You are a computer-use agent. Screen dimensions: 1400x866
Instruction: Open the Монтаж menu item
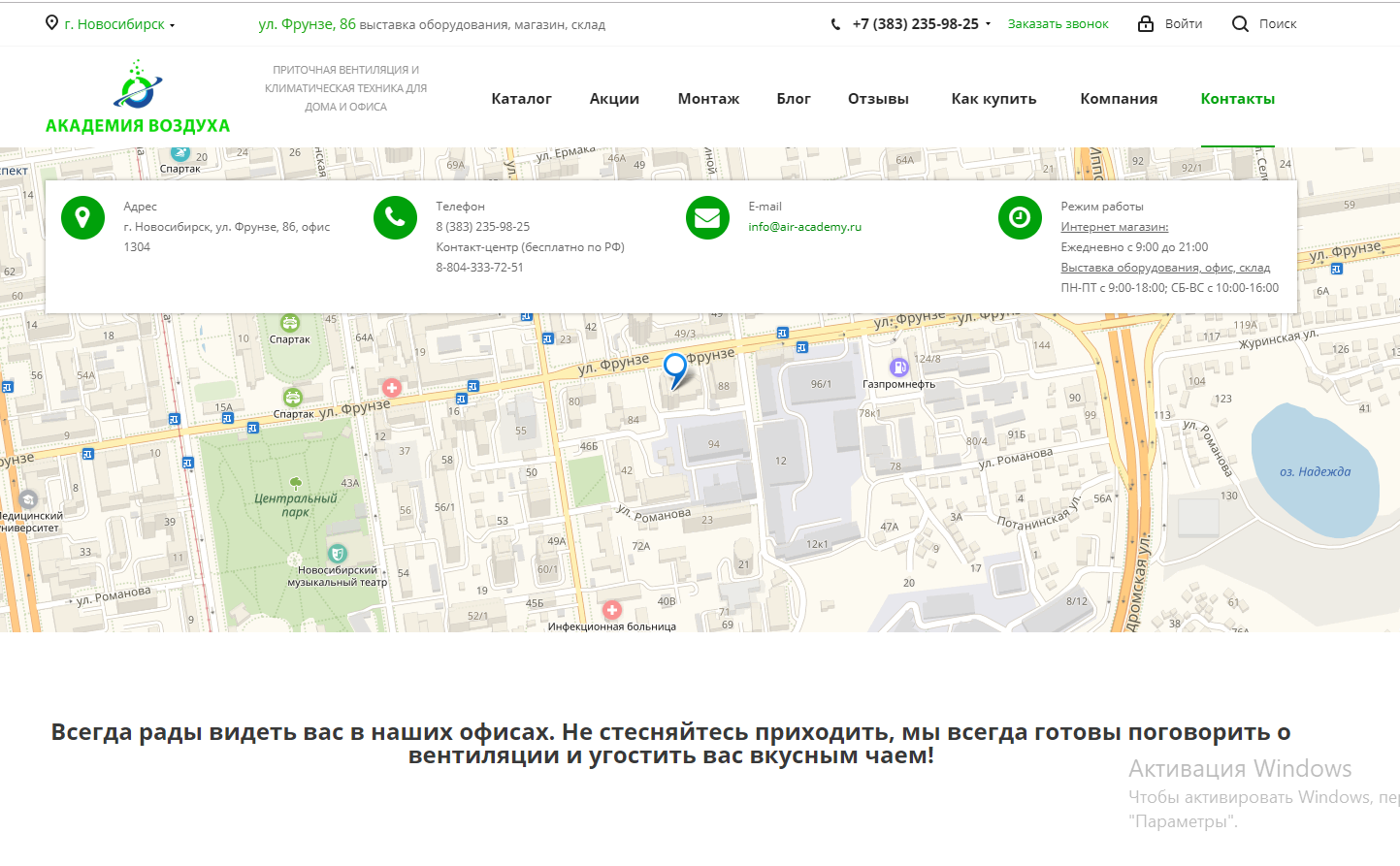[708, 99]
